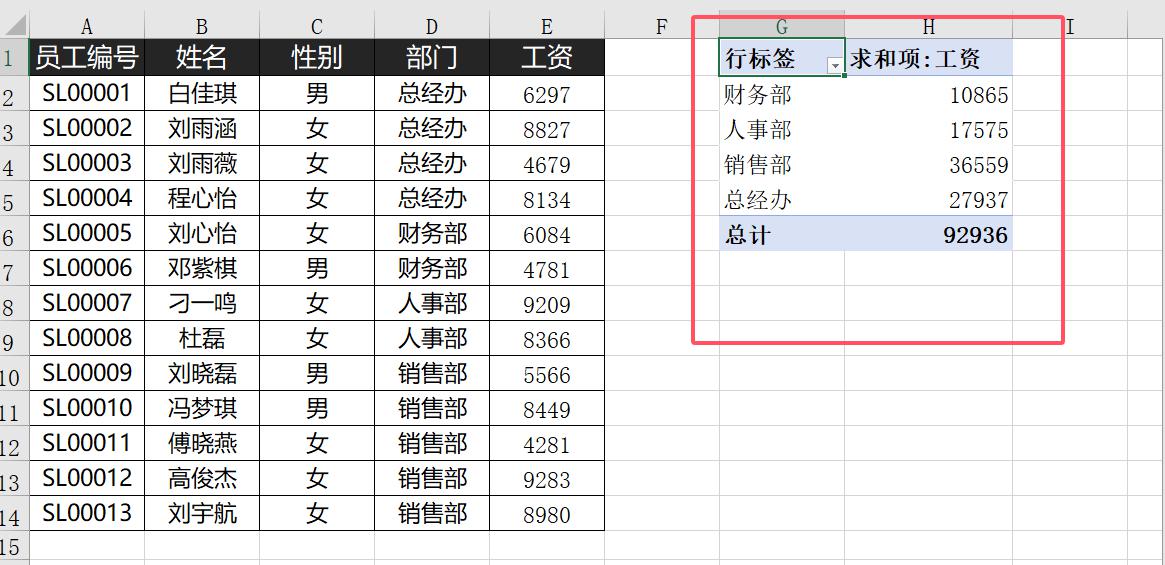Viewport: 1165px width, 565px height.
Task: Select the pivot value 27937
Action: [x=928, y=199]
